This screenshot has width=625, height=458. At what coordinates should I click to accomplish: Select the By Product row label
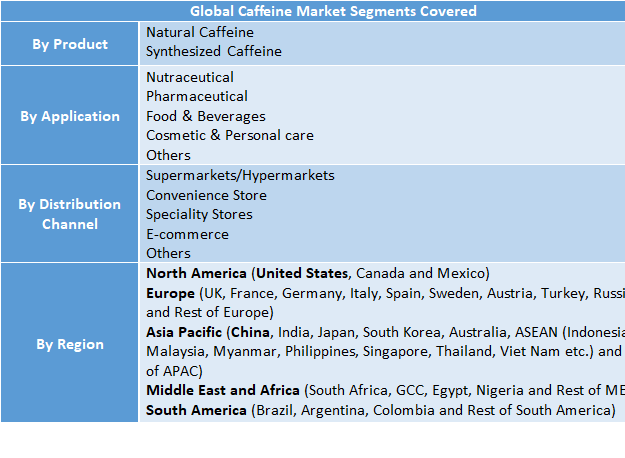tap(70, 44)
